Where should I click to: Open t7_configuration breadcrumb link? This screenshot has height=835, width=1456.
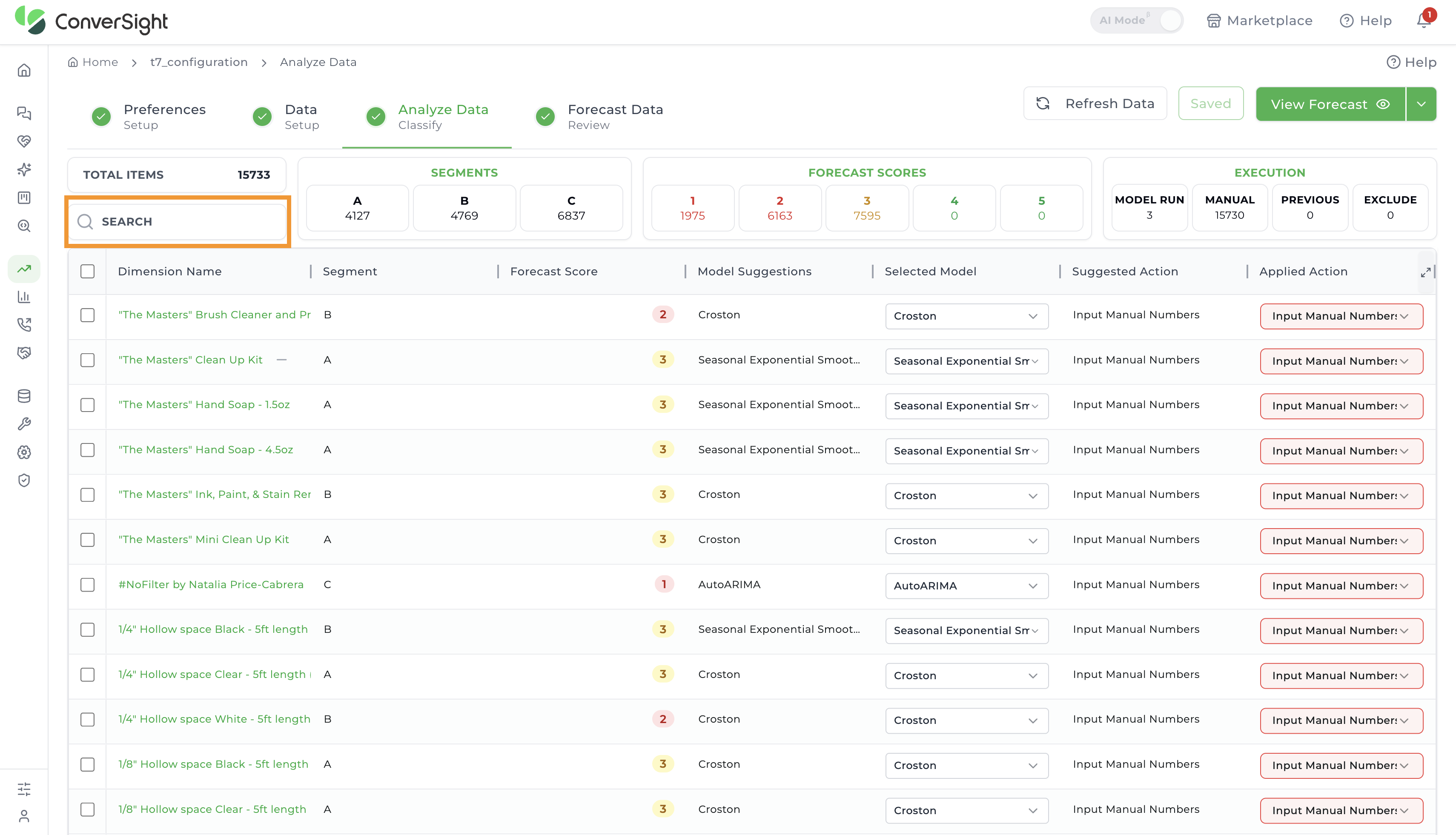pyautogui.click(x=199, y=62)
